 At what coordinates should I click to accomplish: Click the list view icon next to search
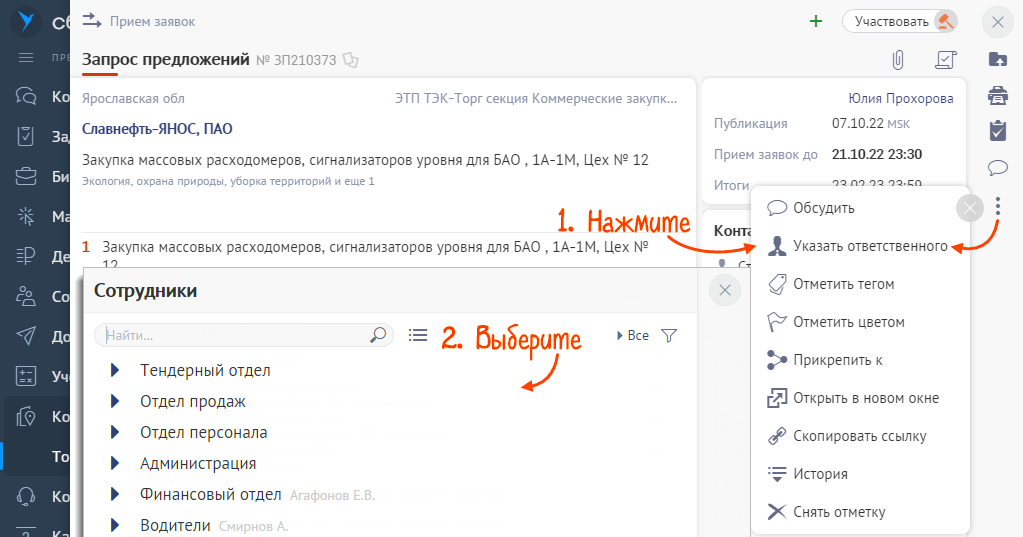coord(418,335)
